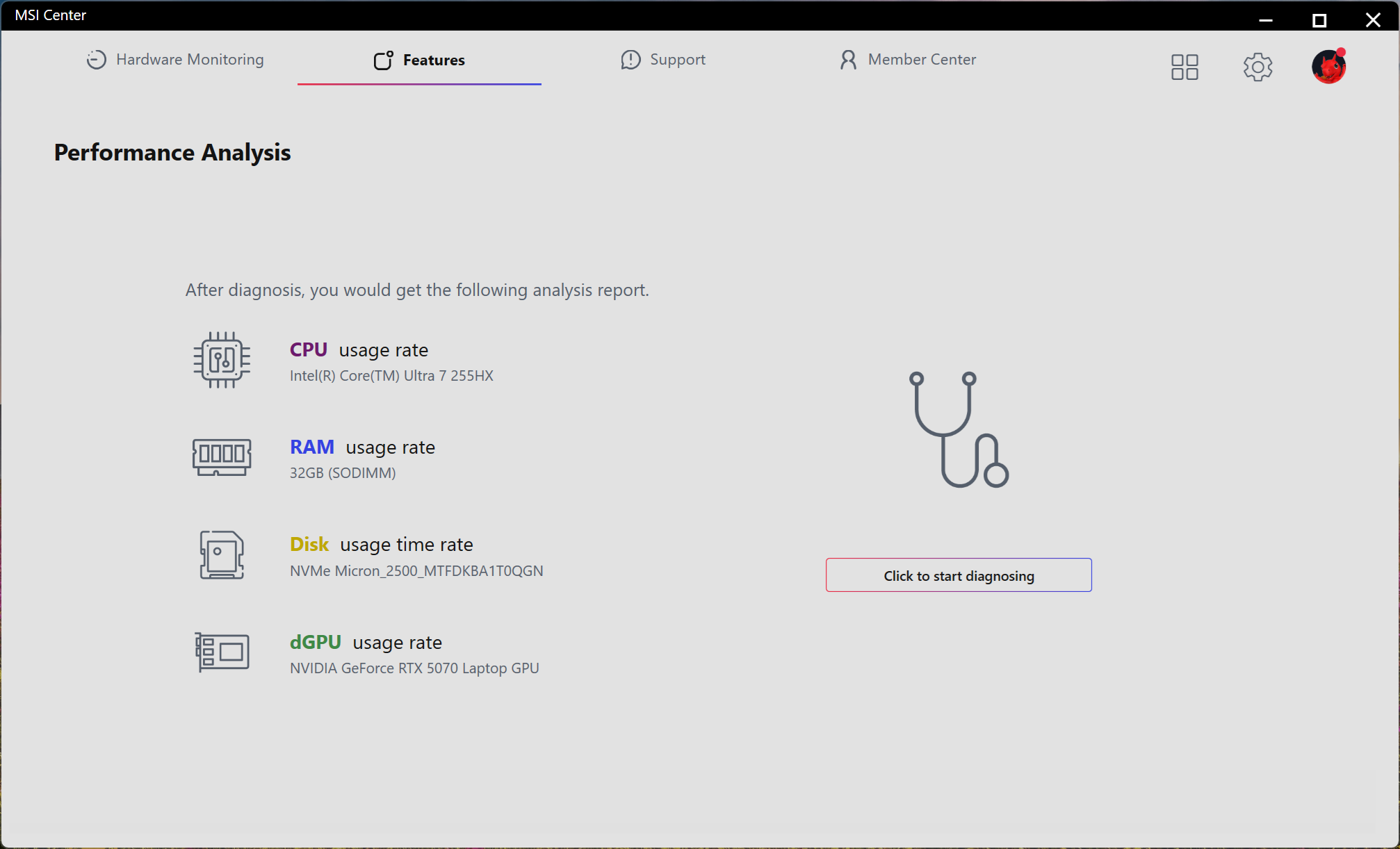This screenshot has height=849, width=1400.
Task: Open the Support tab
Action: 663,60
